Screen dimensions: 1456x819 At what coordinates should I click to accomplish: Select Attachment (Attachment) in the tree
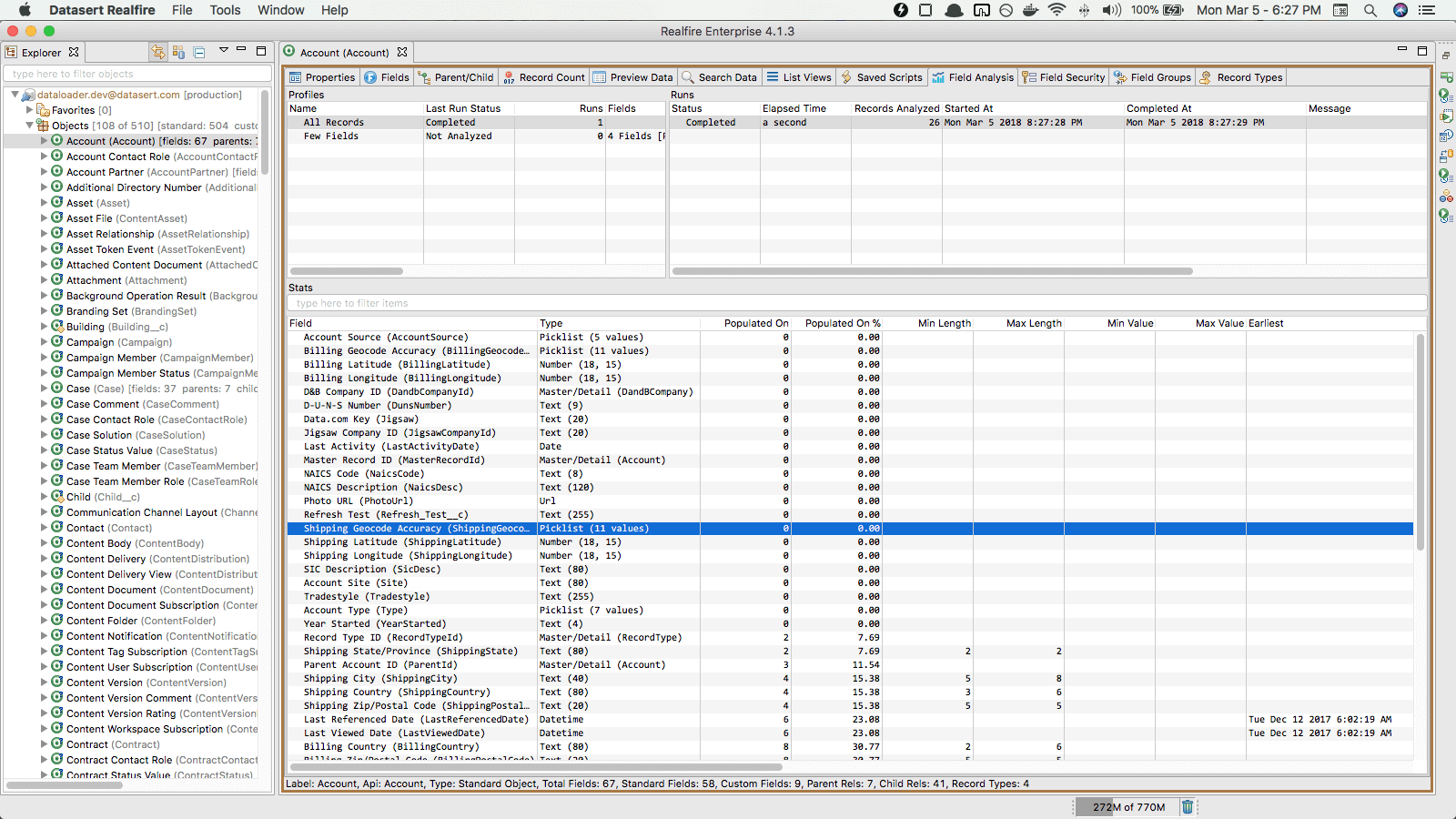[126, 280]
